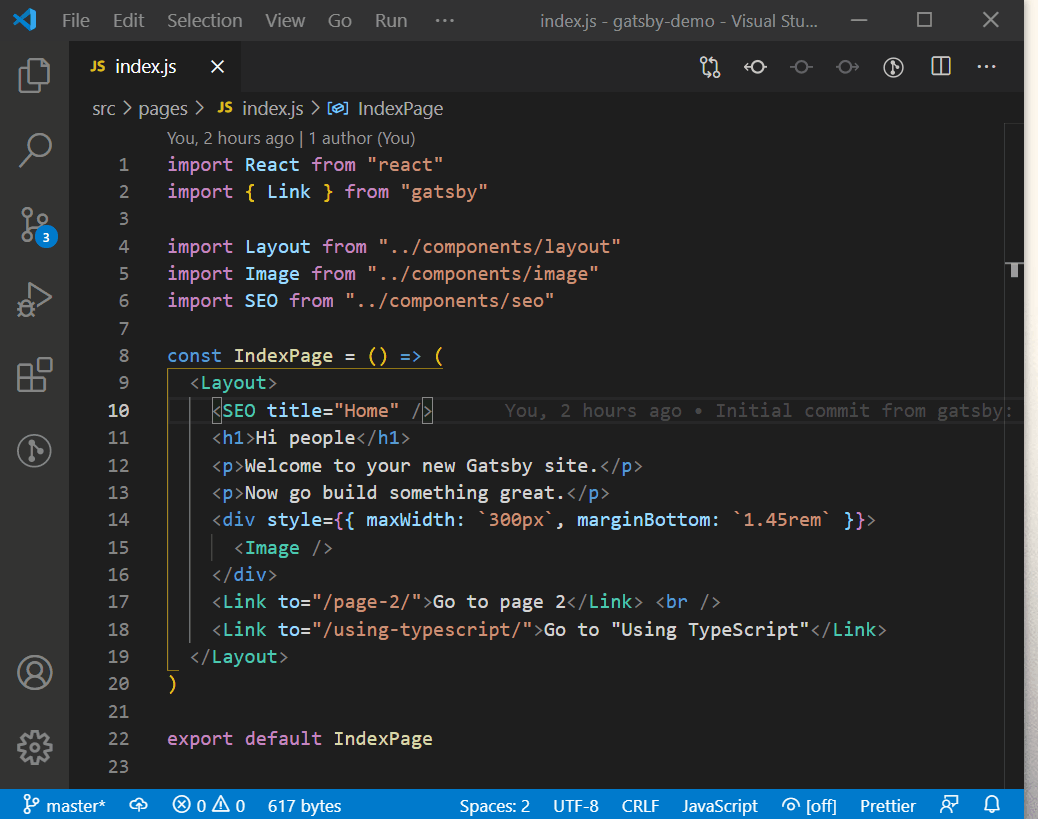
Task: Toggle the eye [off] status bar item
Action: (x=809, y=805)
